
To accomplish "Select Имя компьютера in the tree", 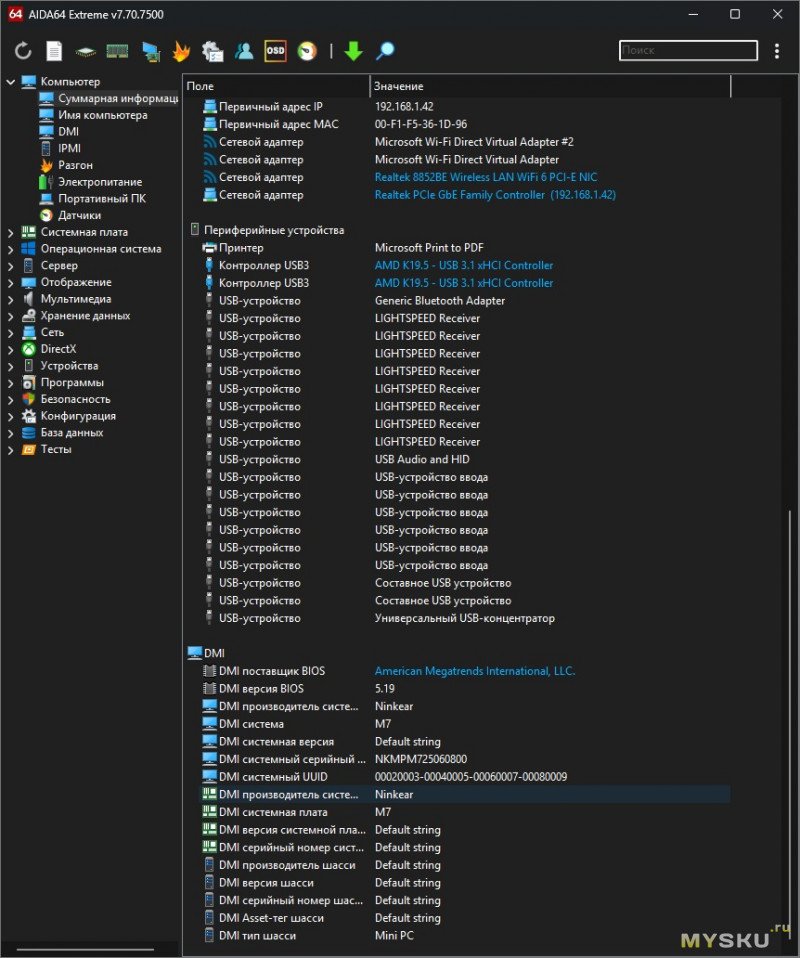I will click(x=103, y=115).
